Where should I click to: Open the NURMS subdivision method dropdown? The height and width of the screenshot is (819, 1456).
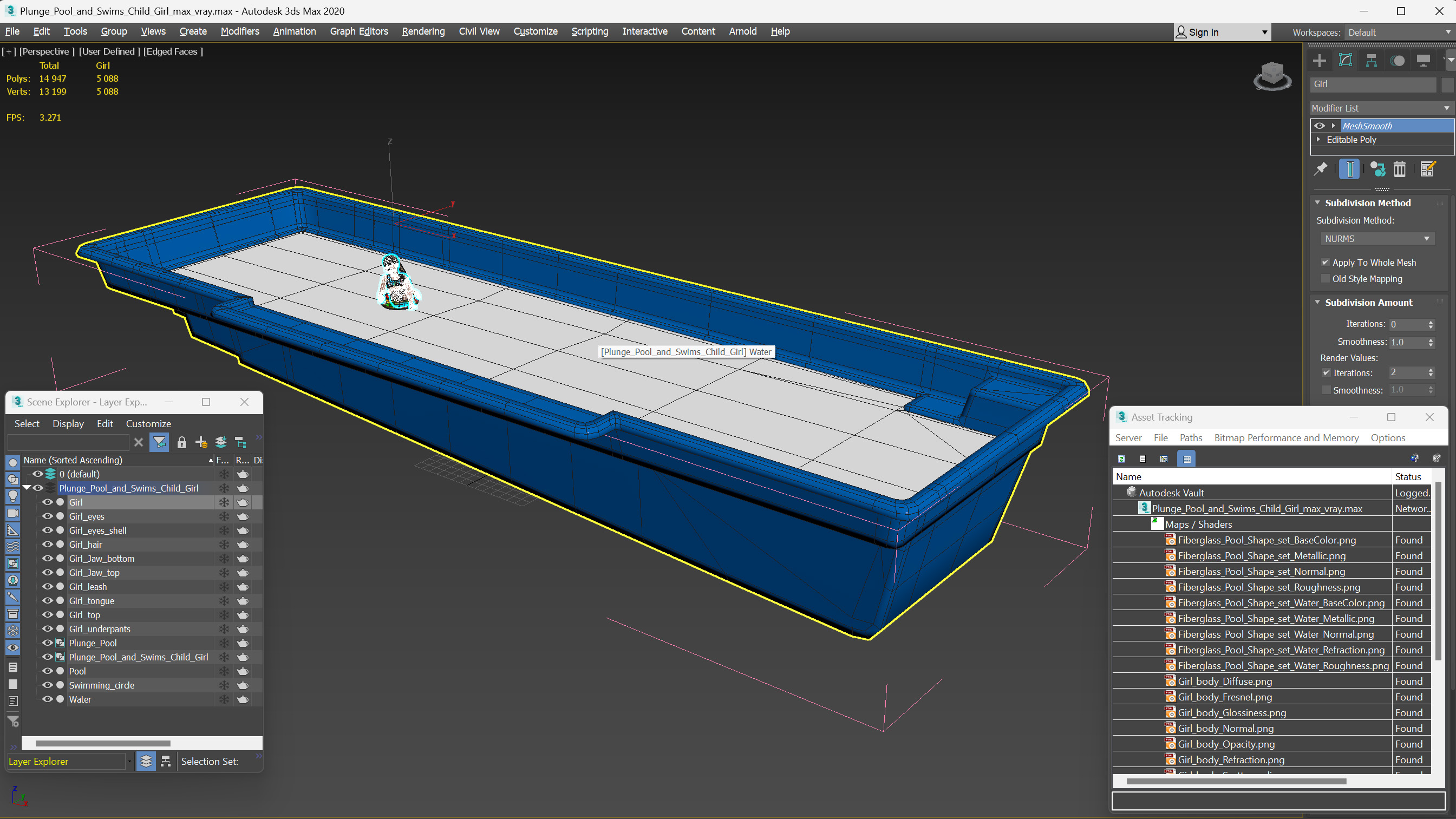tap(1377, 239)
